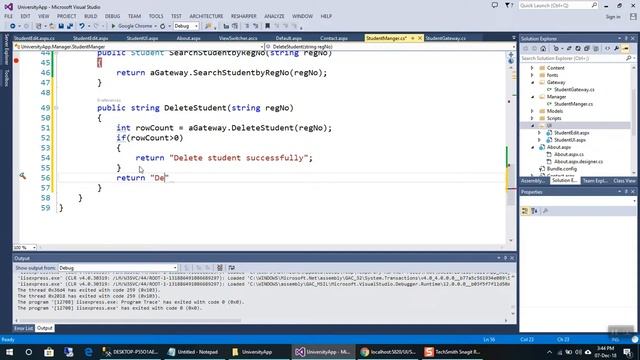Screen dimensions: 640x360
Task: Click the Undo arrow in the toolbar
Action: [82, 26]
